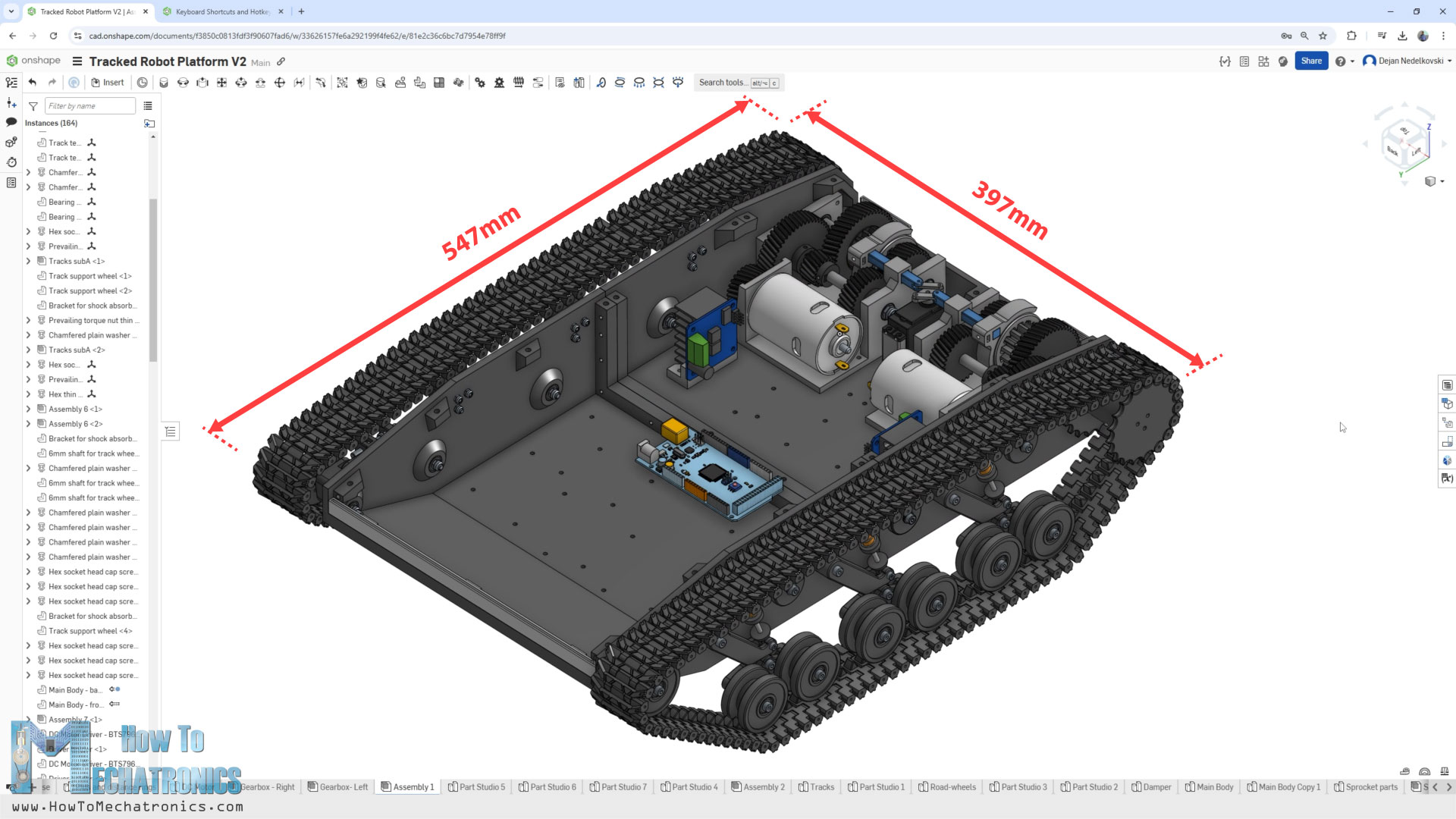1456x819 pixels.
Task: Click the view cube Left face
Action: tap(1416, 152)
